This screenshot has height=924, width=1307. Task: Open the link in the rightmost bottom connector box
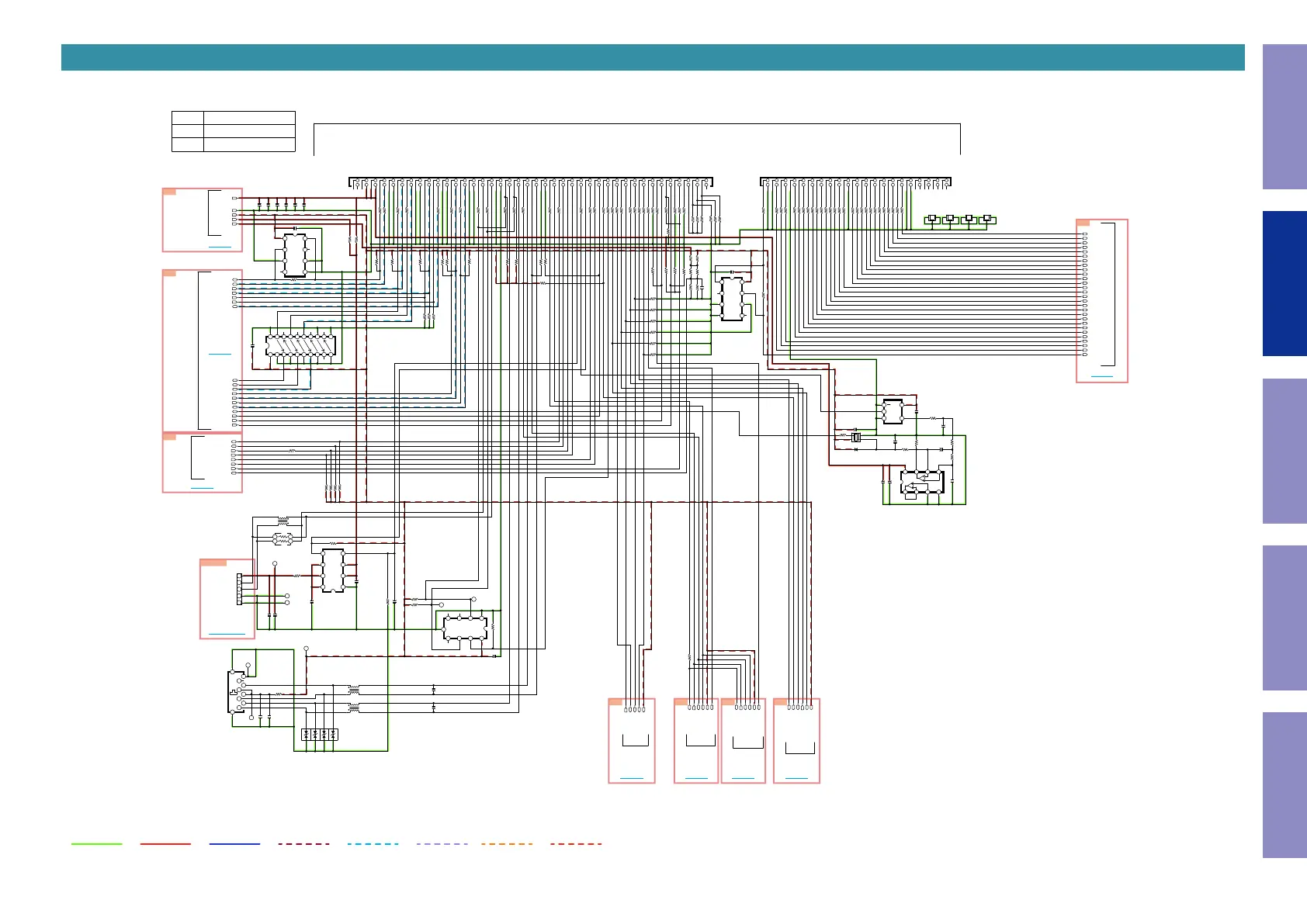[x=797, y=778]
